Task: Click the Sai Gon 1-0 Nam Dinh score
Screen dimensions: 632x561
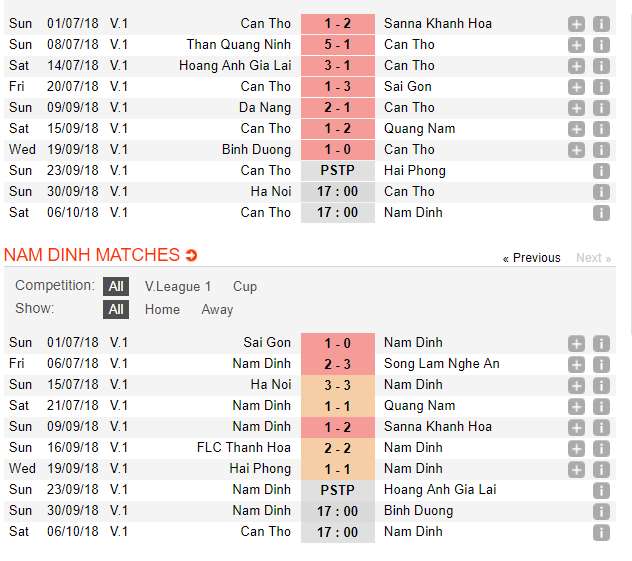Action: tap(337, 342)
